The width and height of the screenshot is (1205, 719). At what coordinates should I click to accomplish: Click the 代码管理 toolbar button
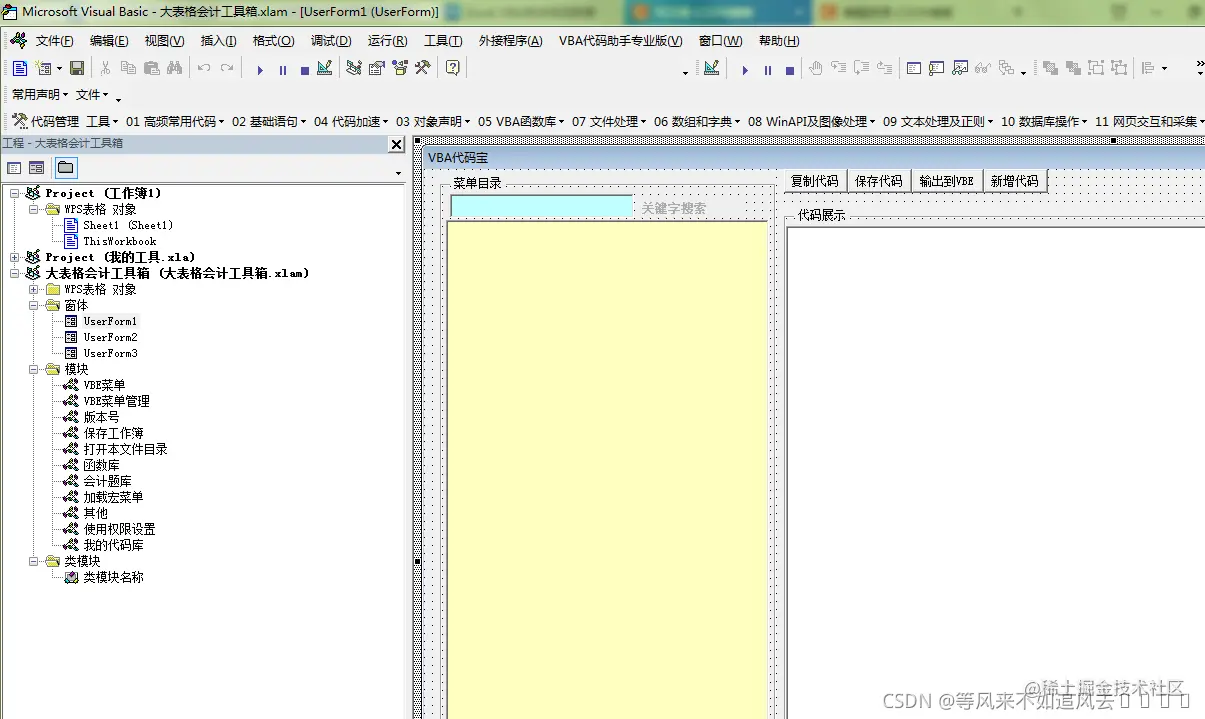click(x=45, y=121)
